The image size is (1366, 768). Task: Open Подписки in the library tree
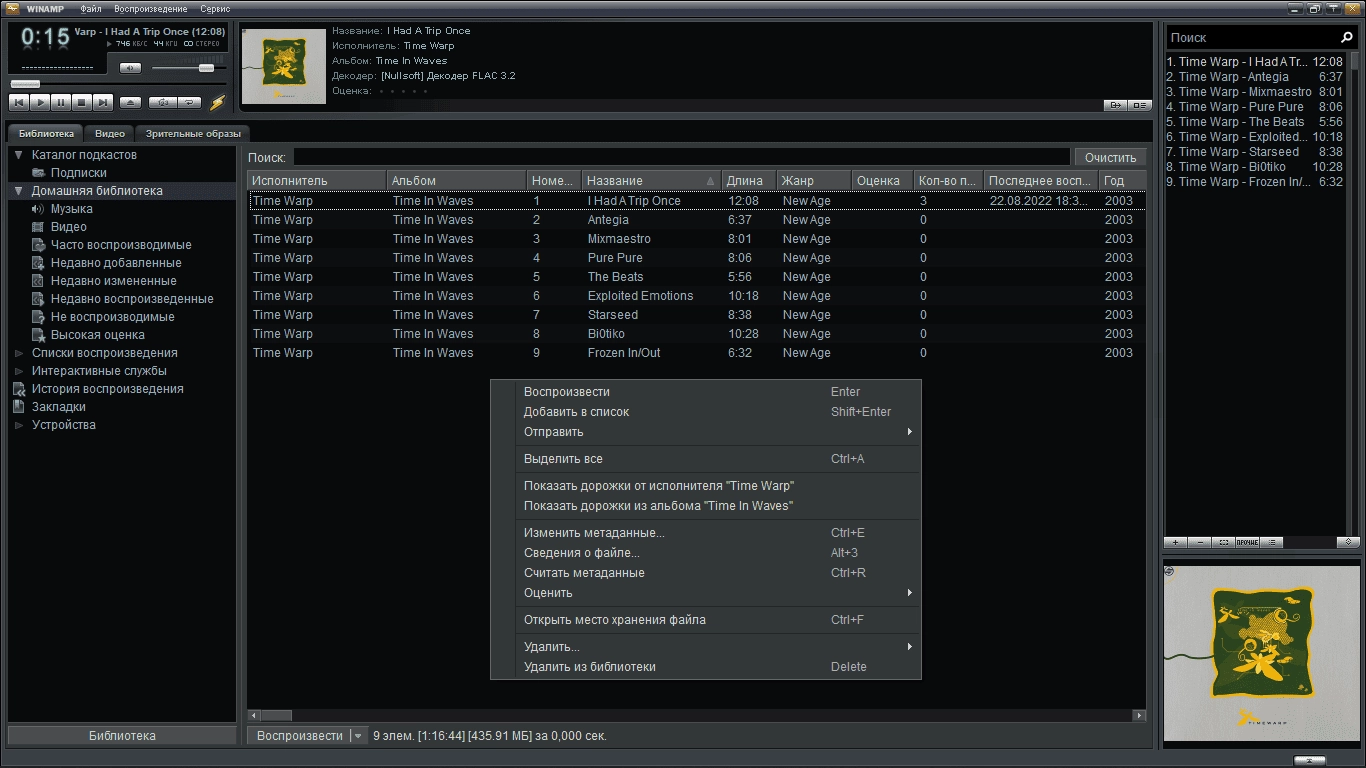pos(78,173)
